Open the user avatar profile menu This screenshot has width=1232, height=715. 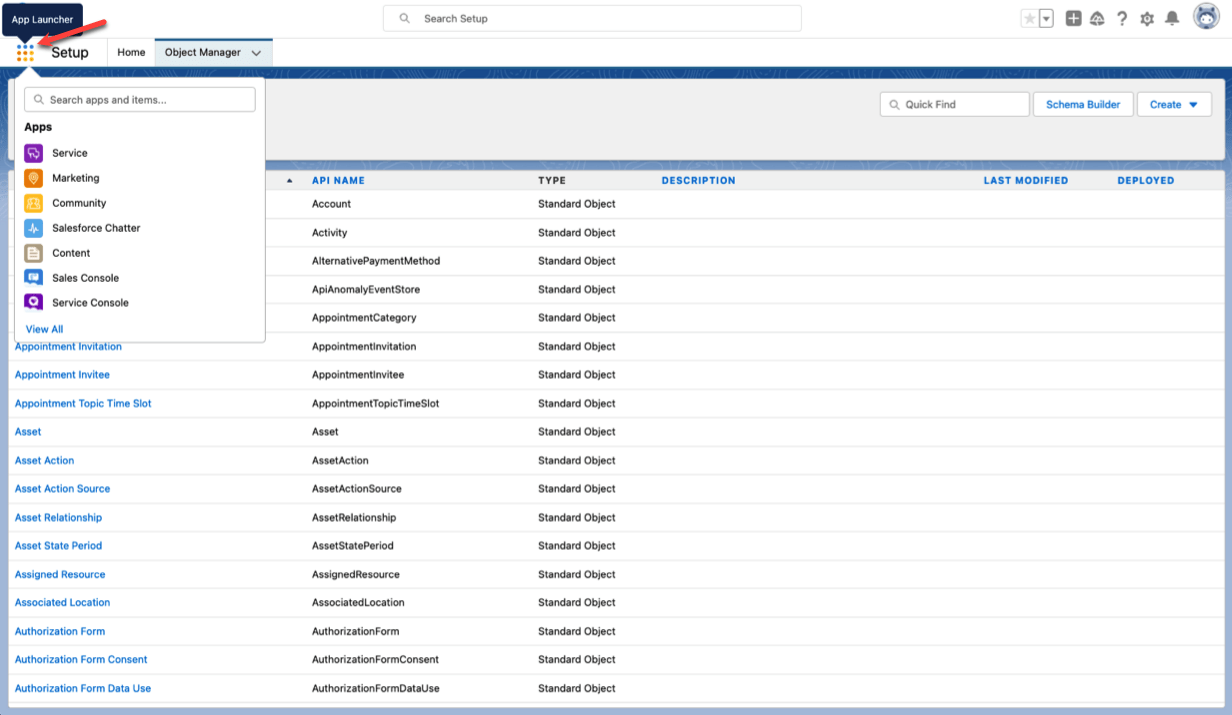[1206, 18]
